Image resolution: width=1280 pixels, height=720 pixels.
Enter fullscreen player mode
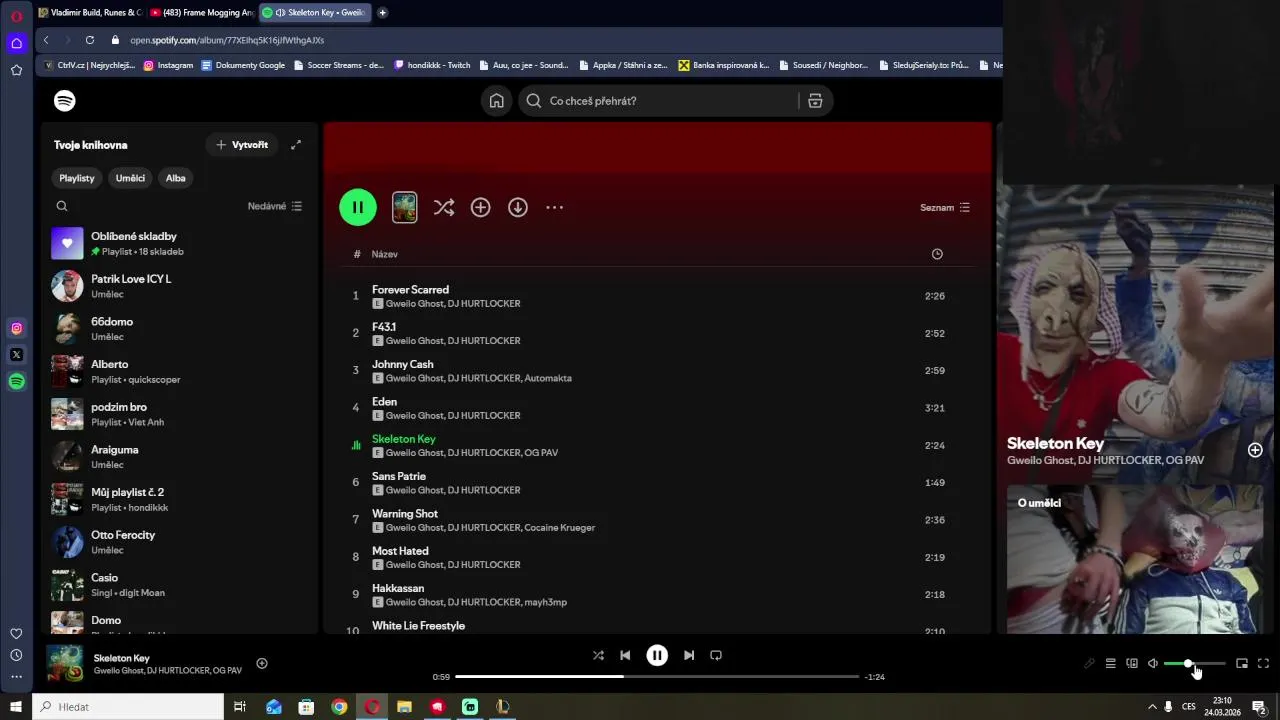(x=1263, y=664)
